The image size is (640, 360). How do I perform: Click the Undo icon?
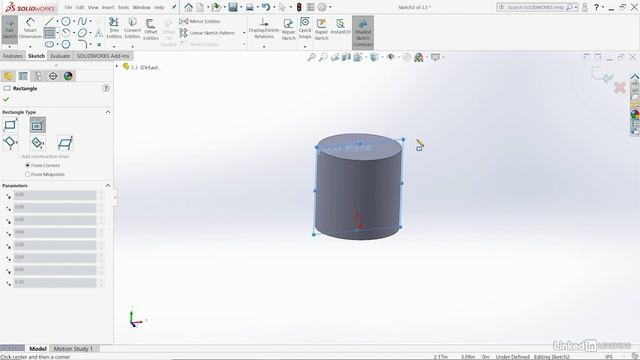pos(266,7)
